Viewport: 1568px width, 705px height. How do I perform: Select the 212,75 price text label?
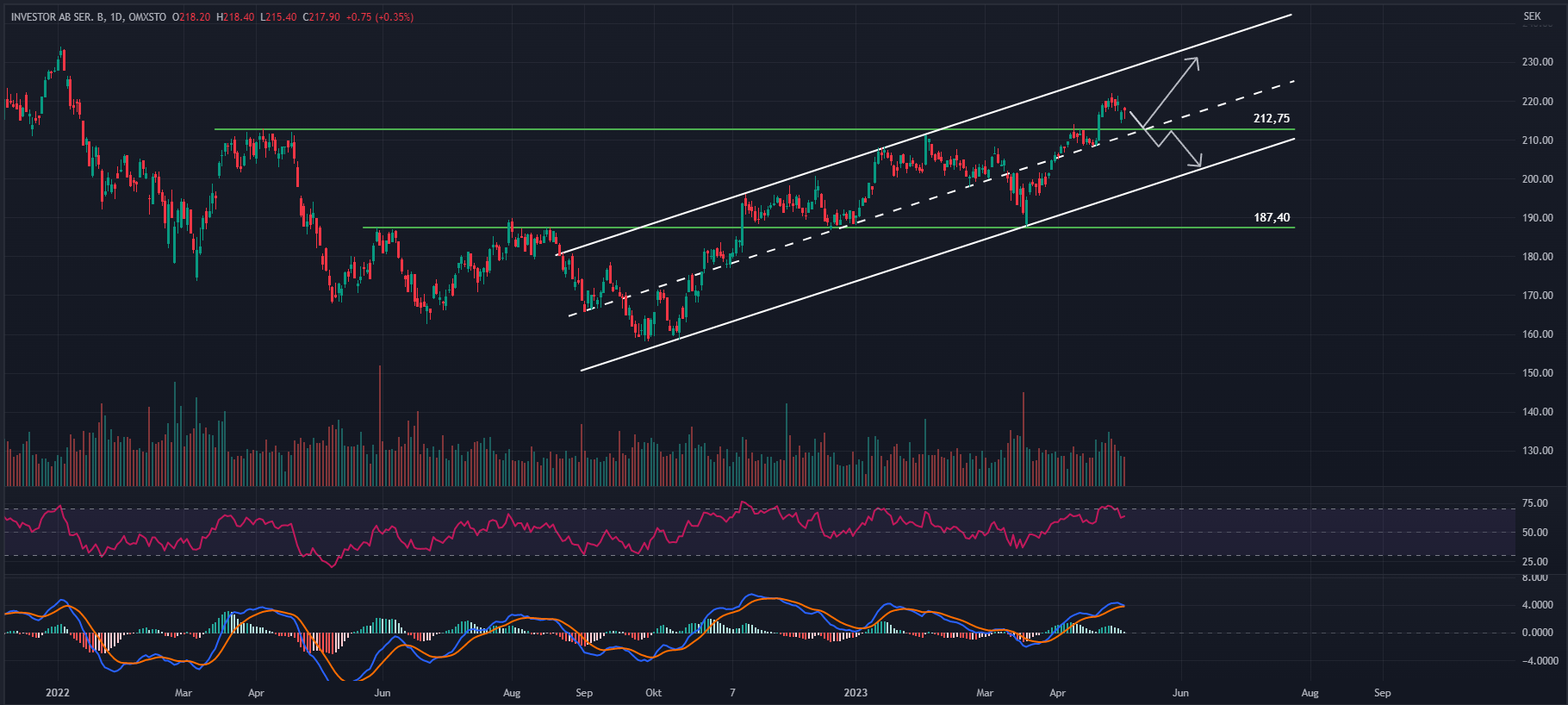[x=1271, y=119]
